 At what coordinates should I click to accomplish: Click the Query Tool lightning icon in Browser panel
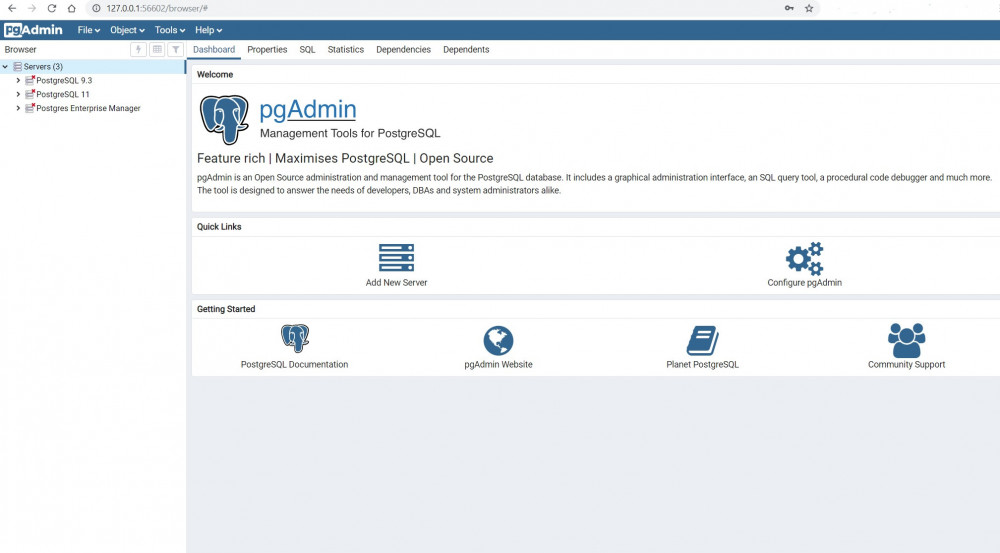[x=138, y=49]
